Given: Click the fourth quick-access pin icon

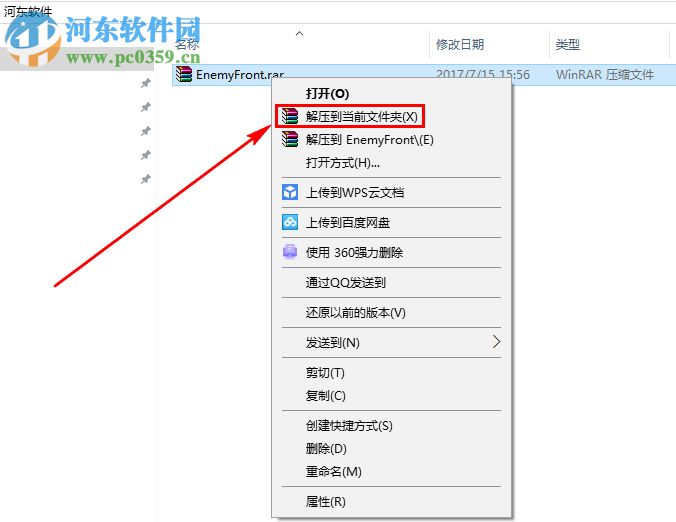Looking at the screenshot, I should point(146,155).
